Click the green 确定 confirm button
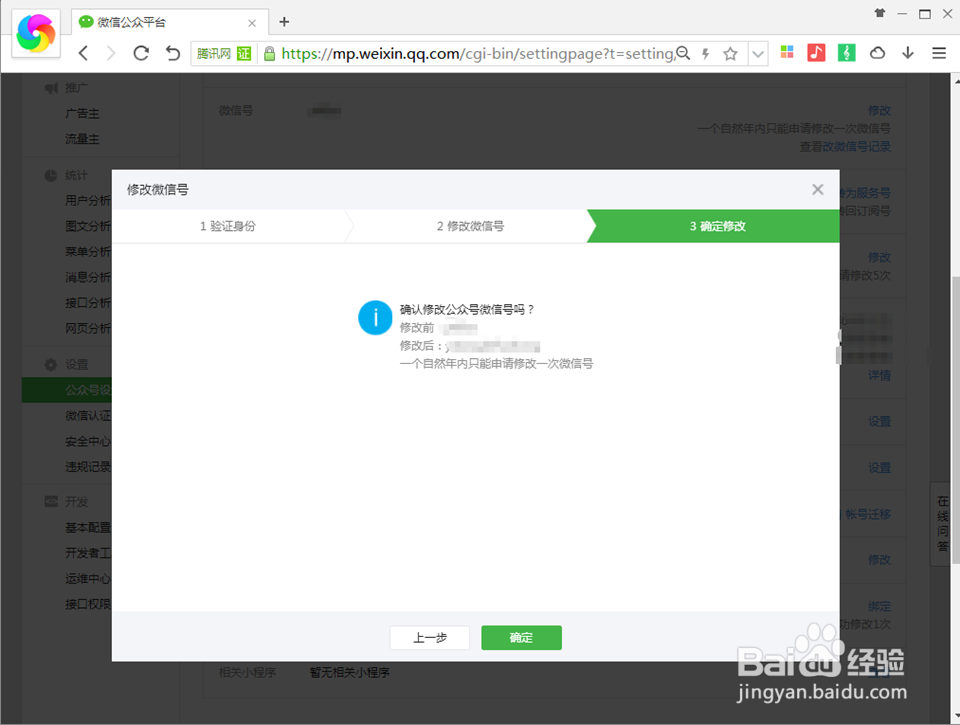 (521, 637)
